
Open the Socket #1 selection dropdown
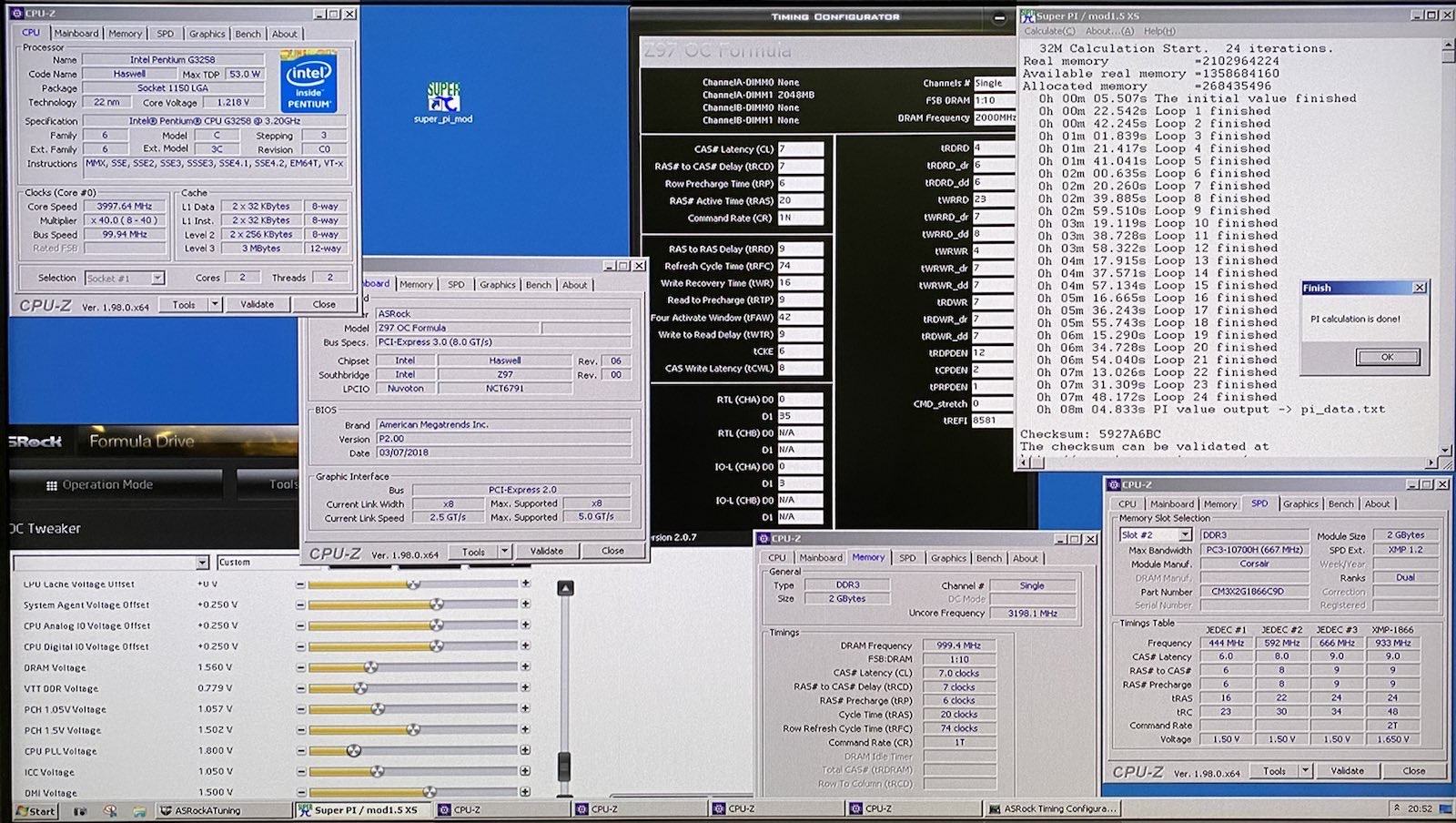pos(157,278)
